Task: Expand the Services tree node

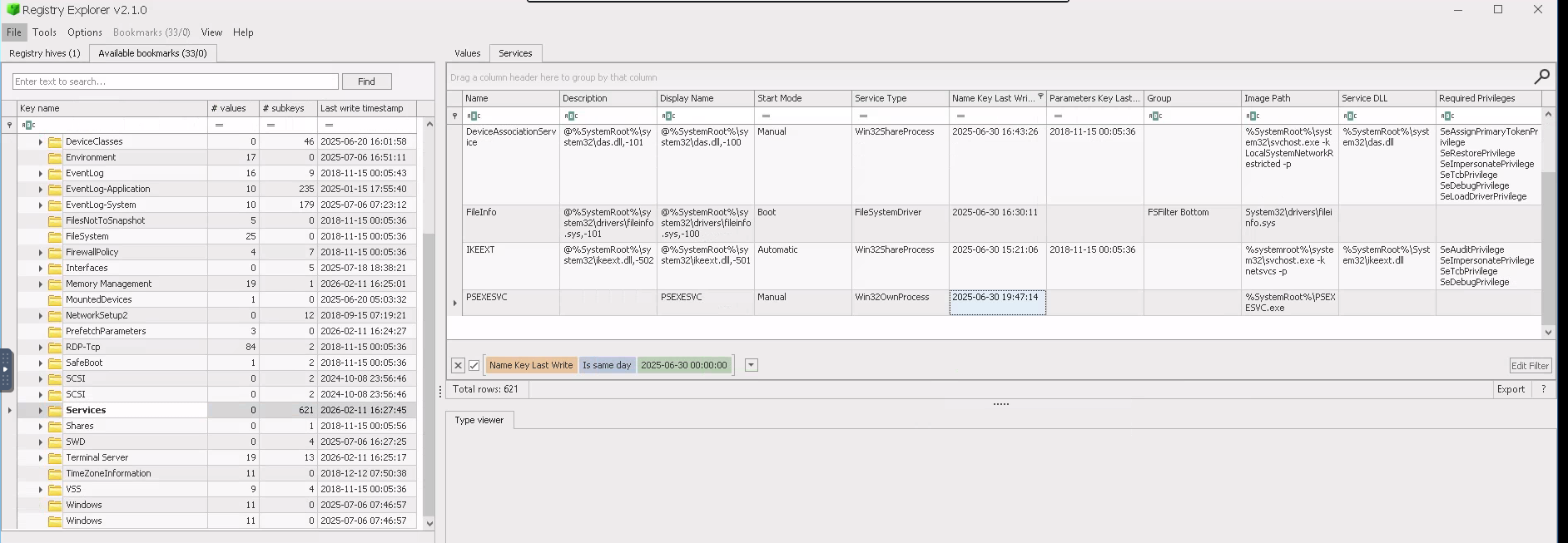Action: (x=40, y=411)
